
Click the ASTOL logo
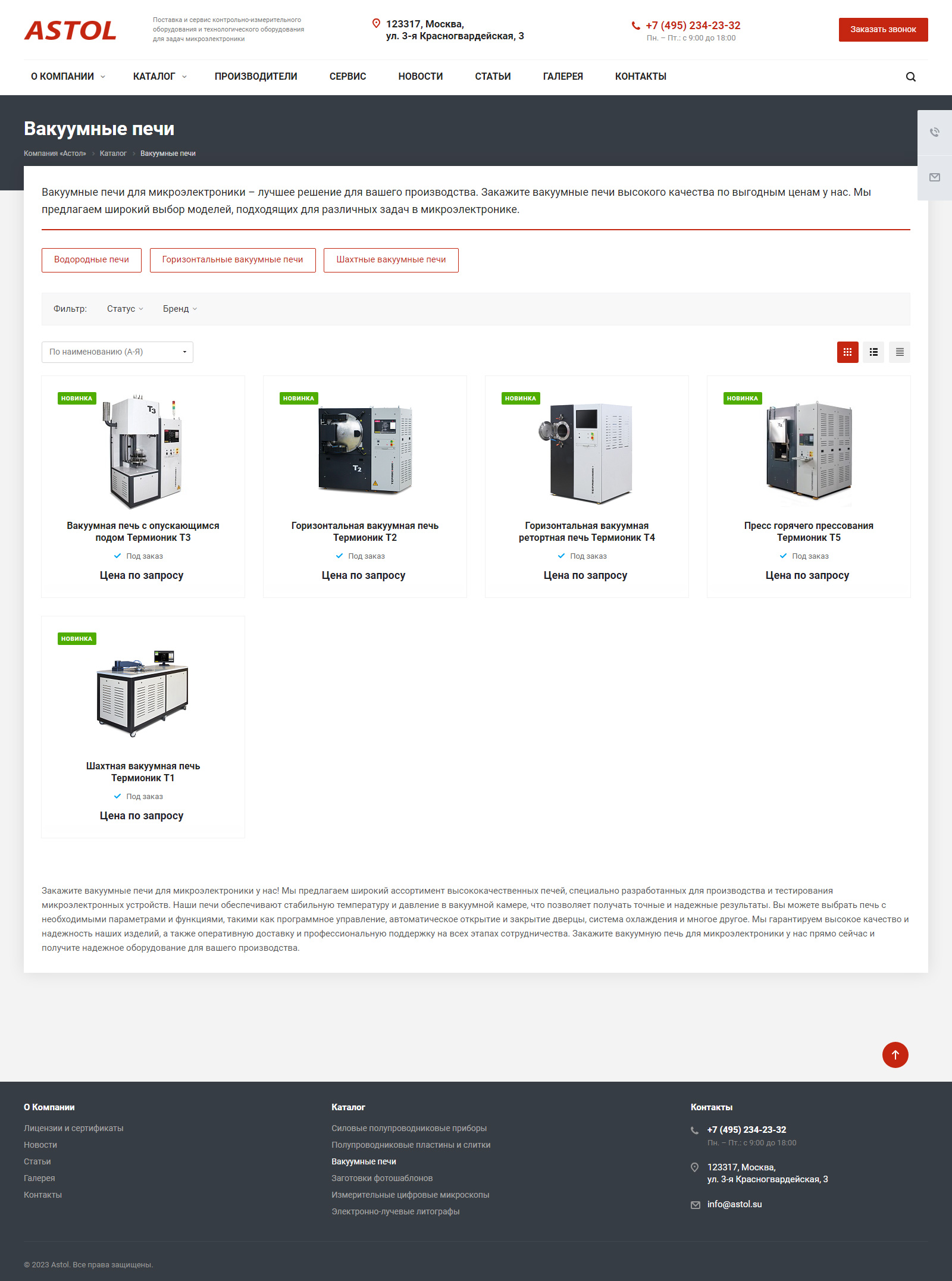[x=70, y=30]
